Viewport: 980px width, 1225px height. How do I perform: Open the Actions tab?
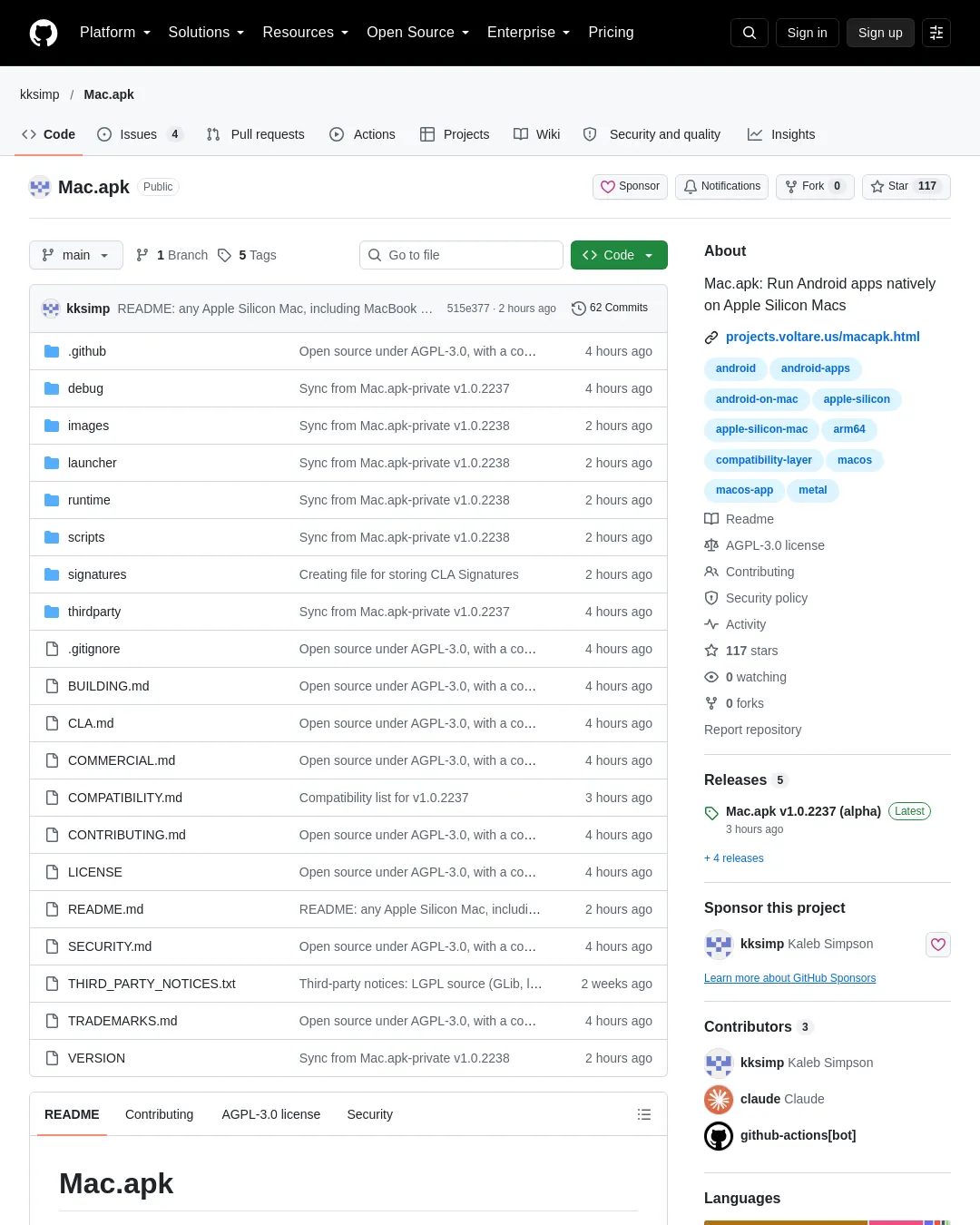(362, 134)
